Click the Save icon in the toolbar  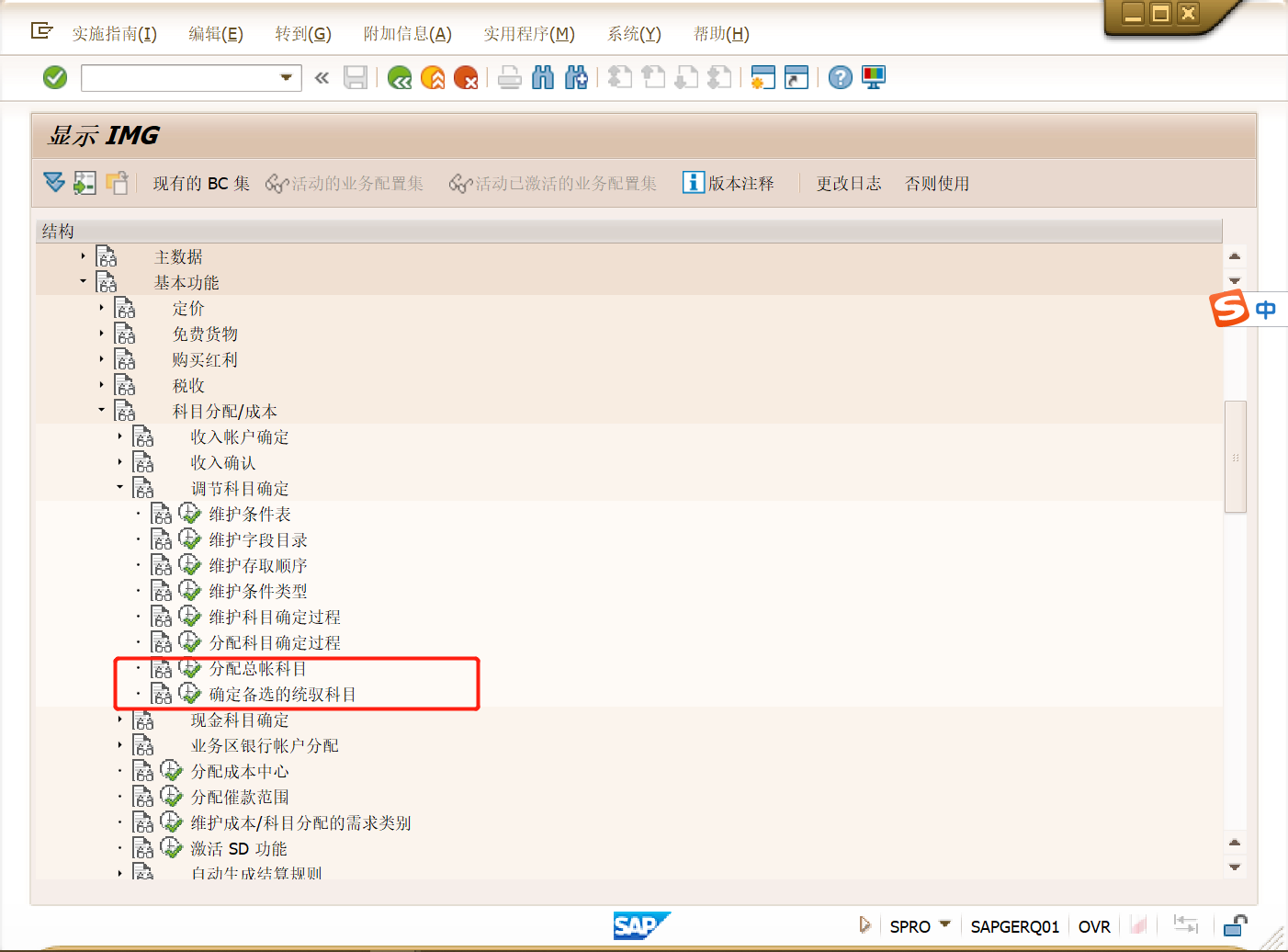click(356, 77)
